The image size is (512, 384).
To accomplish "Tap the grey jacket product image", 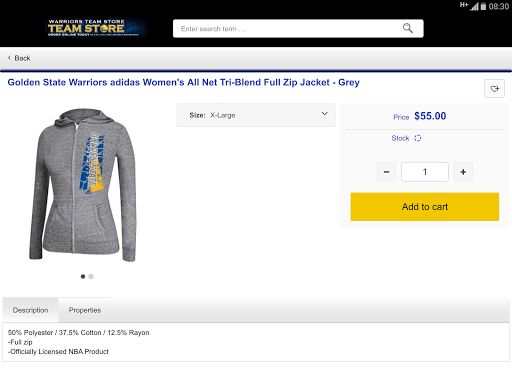I will (x=83, y=185).
